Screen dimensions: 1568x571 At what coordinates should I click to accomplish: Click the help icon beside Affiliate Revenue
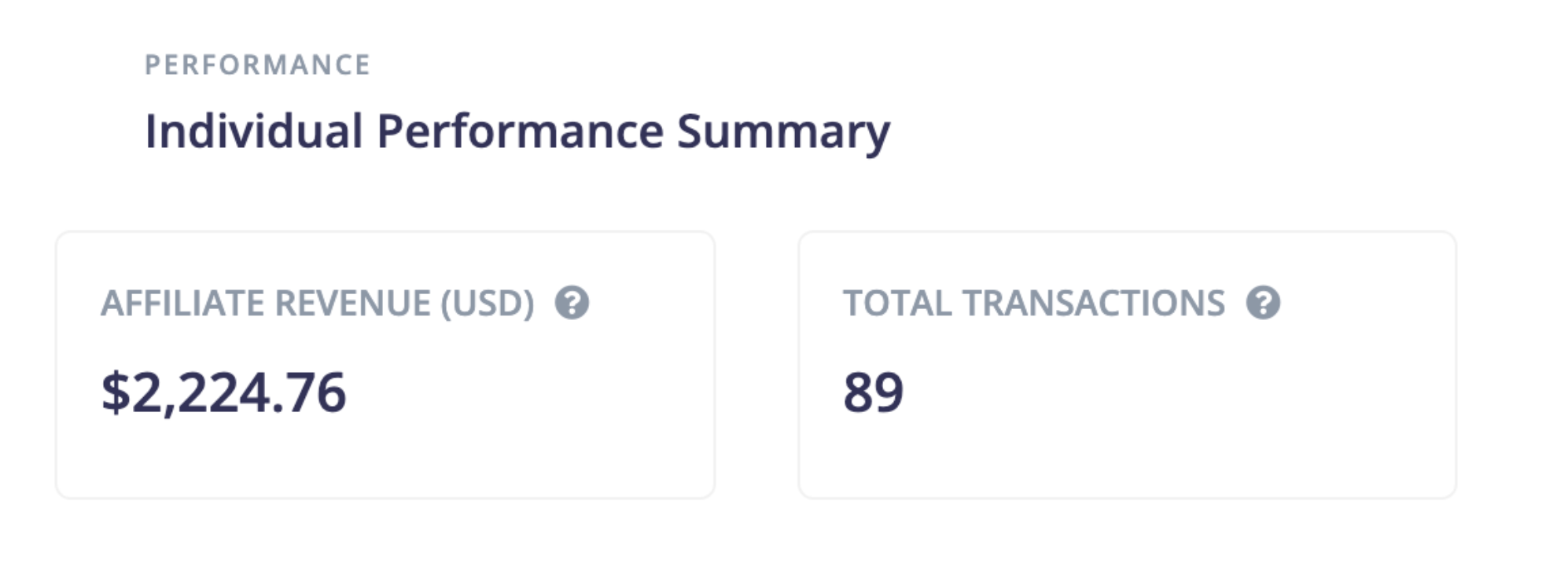point(572,303)
